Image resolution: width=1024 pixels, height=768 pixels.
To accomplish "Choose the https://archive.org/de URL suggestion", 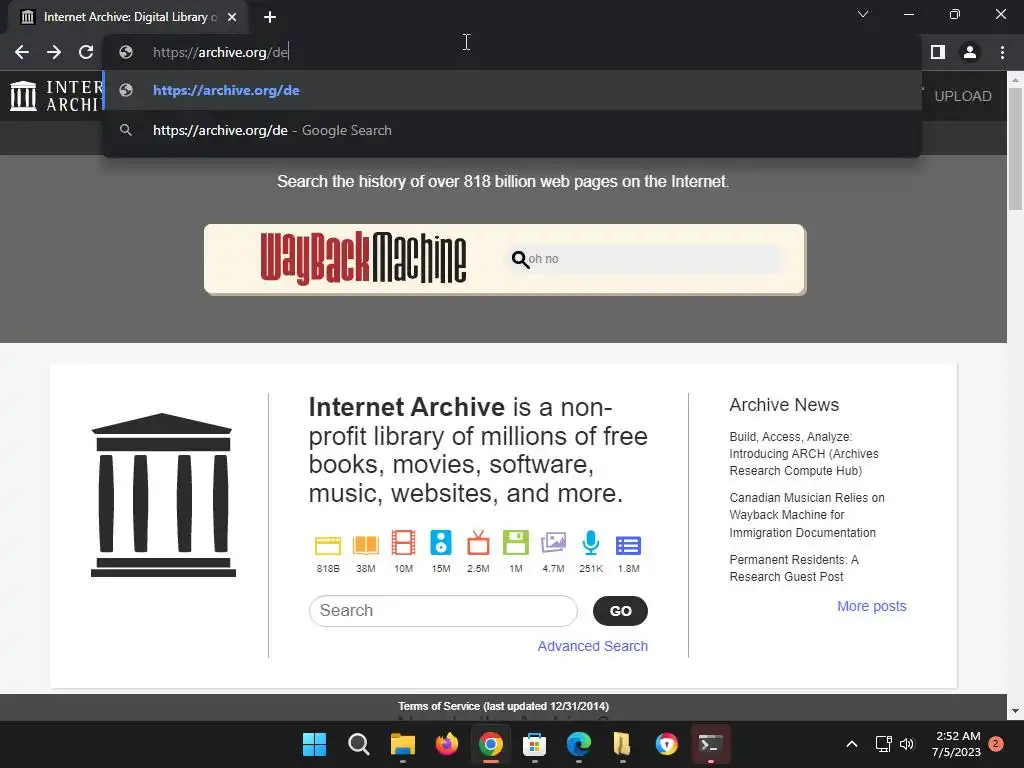I will [x=512, y=90].
